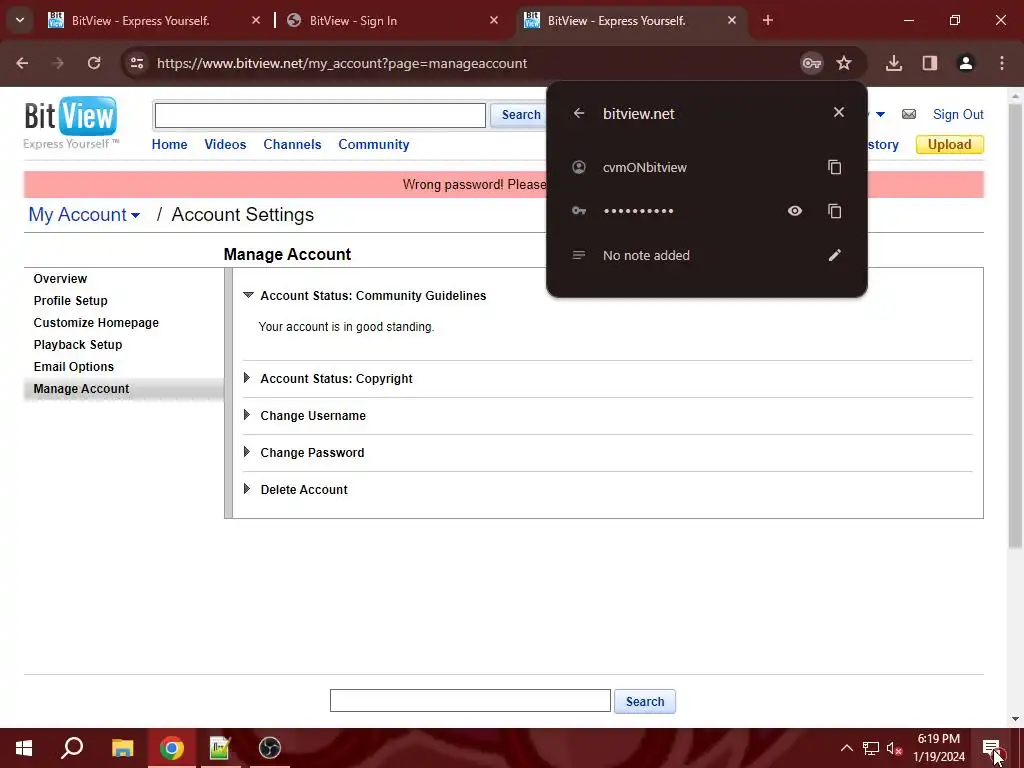Open Chrome downloads

coord(894,63)
